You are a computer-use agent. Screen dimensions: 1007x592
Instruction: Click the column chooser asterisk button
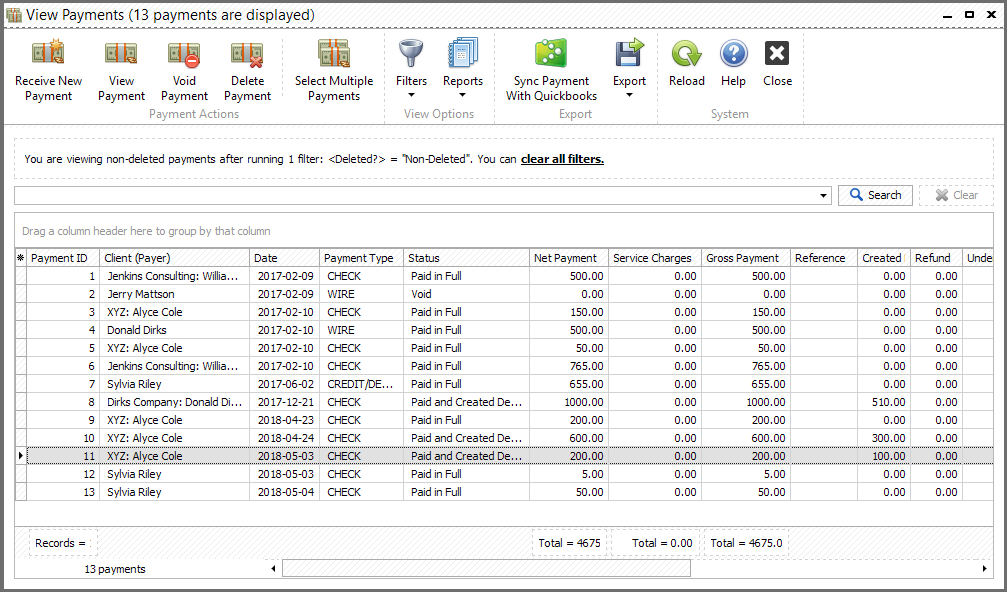point(21,258)
